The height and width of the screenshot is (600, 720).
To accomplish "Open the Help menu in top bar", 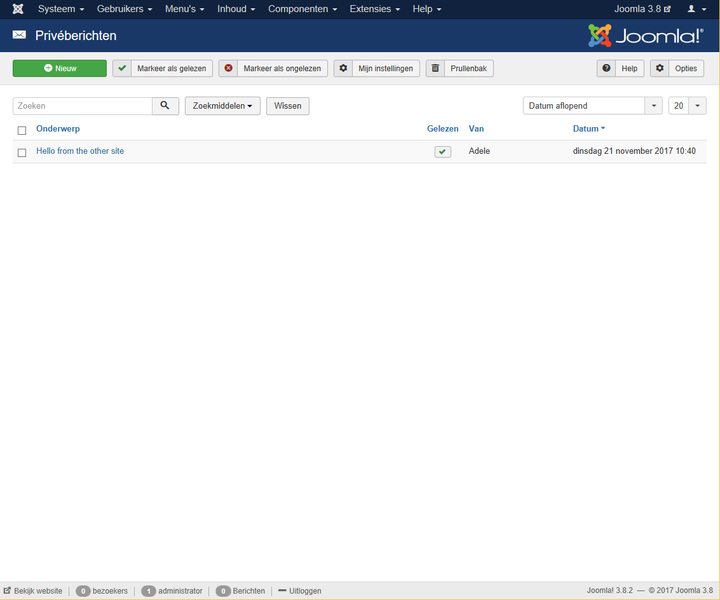I will tap(427, 9).
